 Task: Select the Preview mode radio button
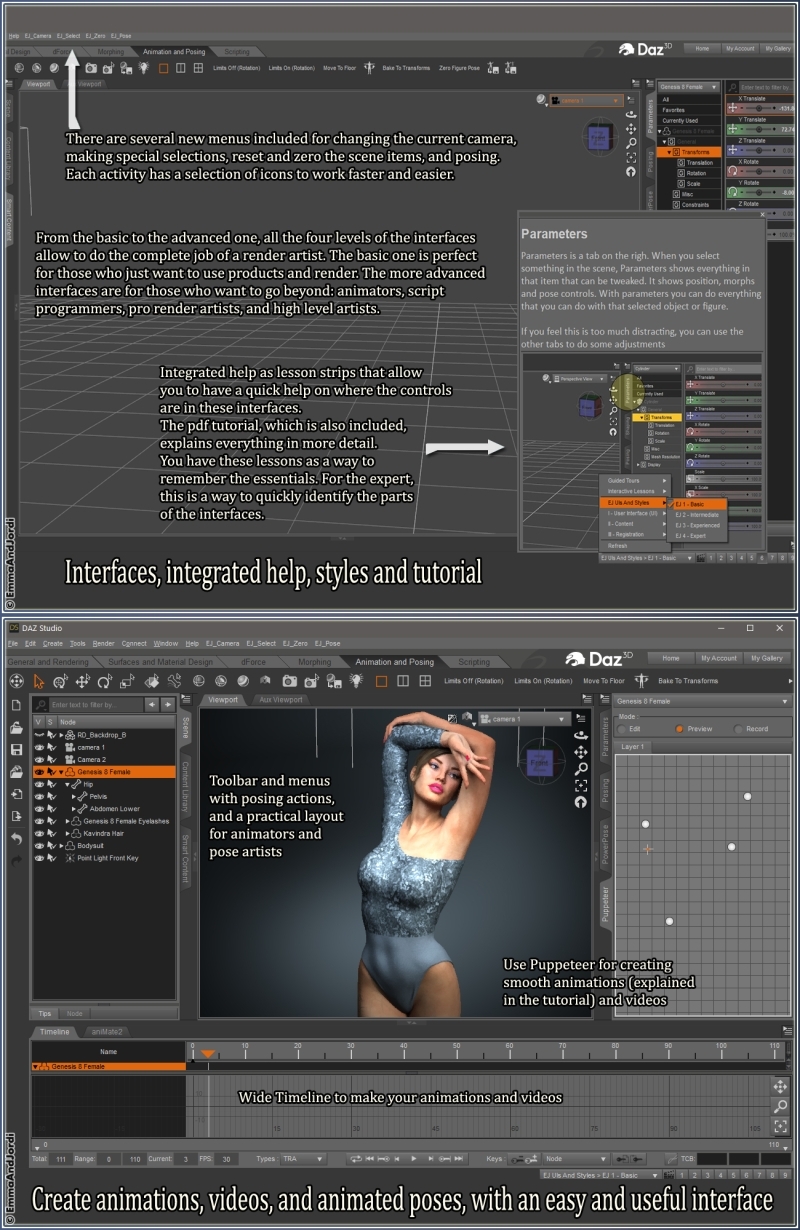coord(680,729)
